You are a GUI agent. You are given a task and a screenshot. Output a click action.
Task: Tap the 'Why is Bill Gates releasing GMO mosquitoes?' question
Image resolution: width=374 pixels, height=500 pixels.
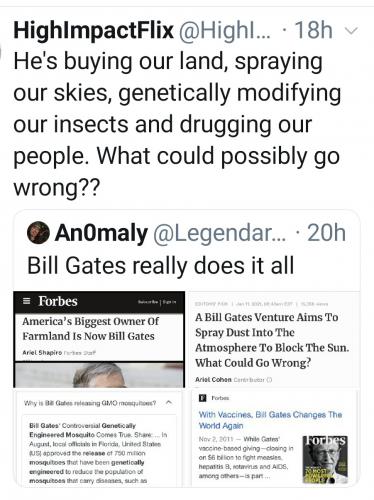90,403
